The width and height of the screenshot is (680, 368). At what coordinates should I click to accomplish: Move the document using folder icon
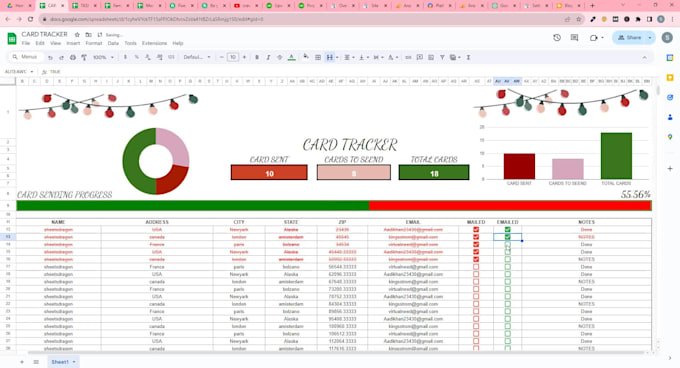tap(88, 35)
